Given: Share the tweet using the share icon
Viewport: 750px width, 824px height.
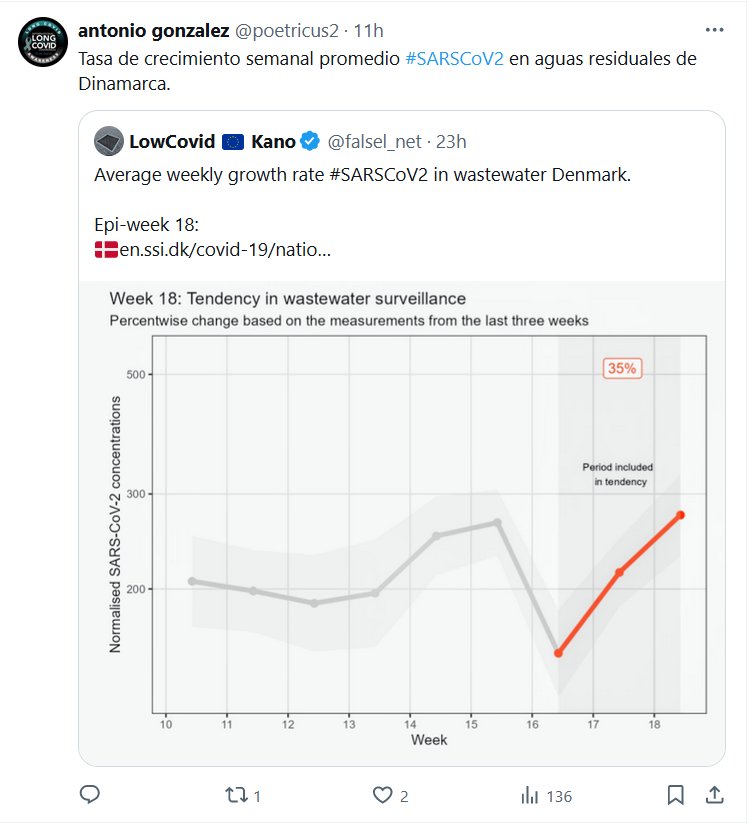Looking at the screenshot, I should click(714, 795).
